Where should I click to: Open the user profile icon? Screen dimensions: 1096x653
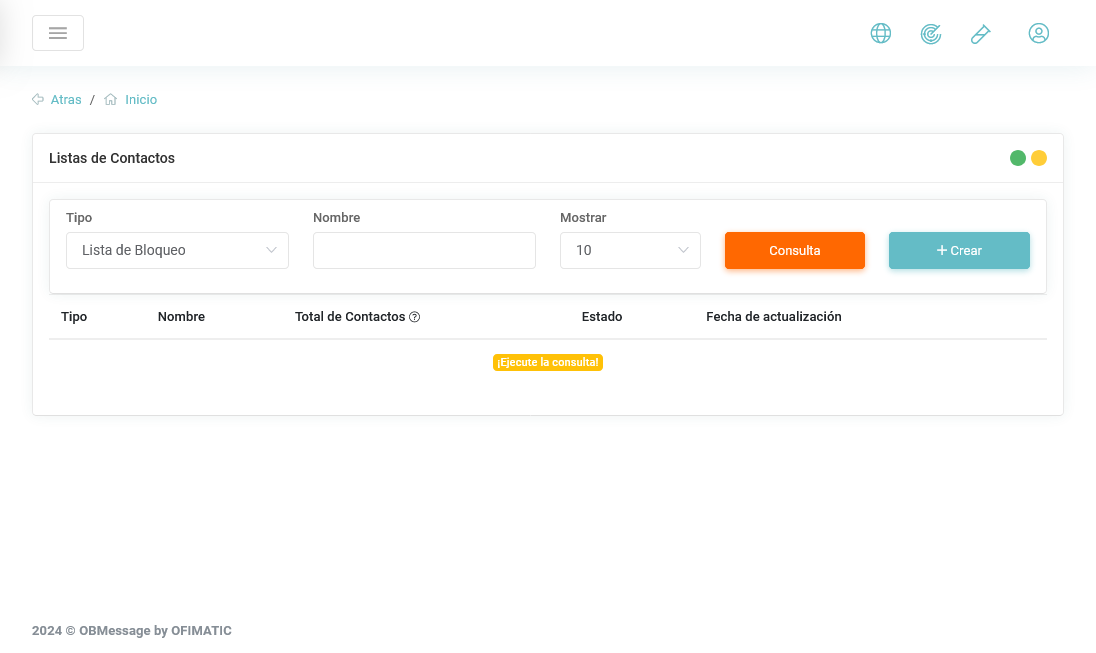[1039, 33]
